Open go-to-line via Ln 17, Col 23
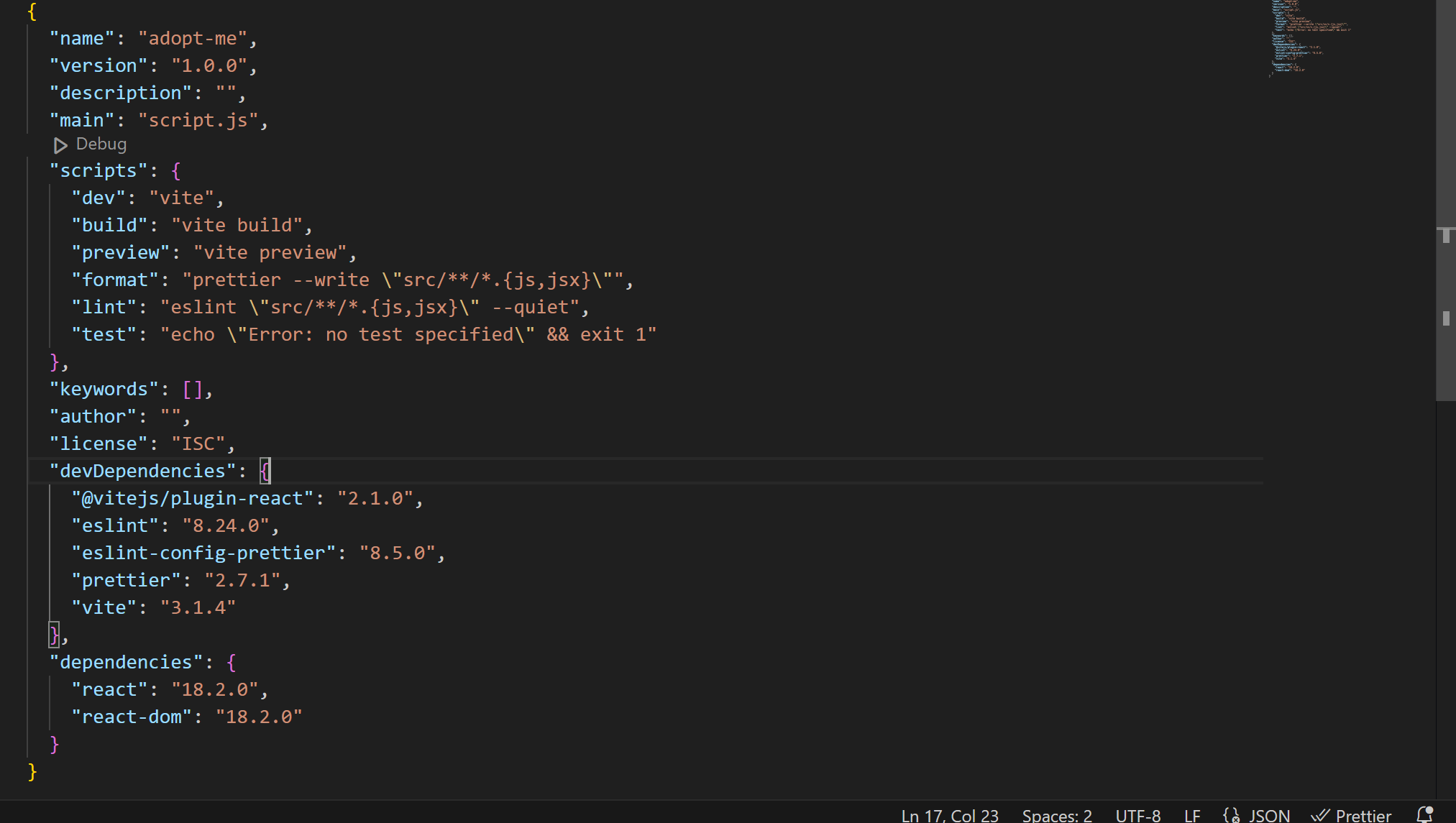The height and width of the screenshot is (823, 1456). pyautogui.click(x=949, y=815)
